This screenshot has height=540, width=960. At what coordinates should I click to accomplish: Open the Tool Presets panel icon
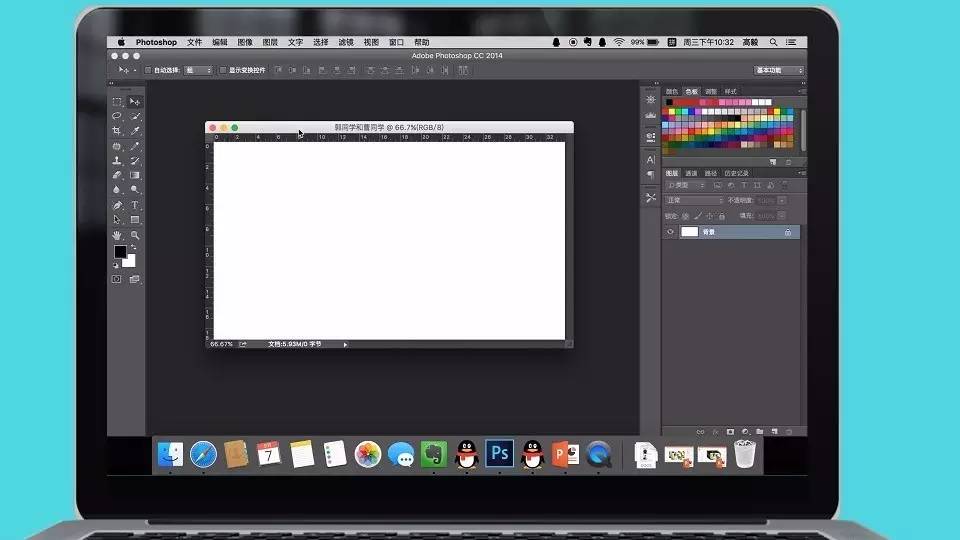point(651,198)
